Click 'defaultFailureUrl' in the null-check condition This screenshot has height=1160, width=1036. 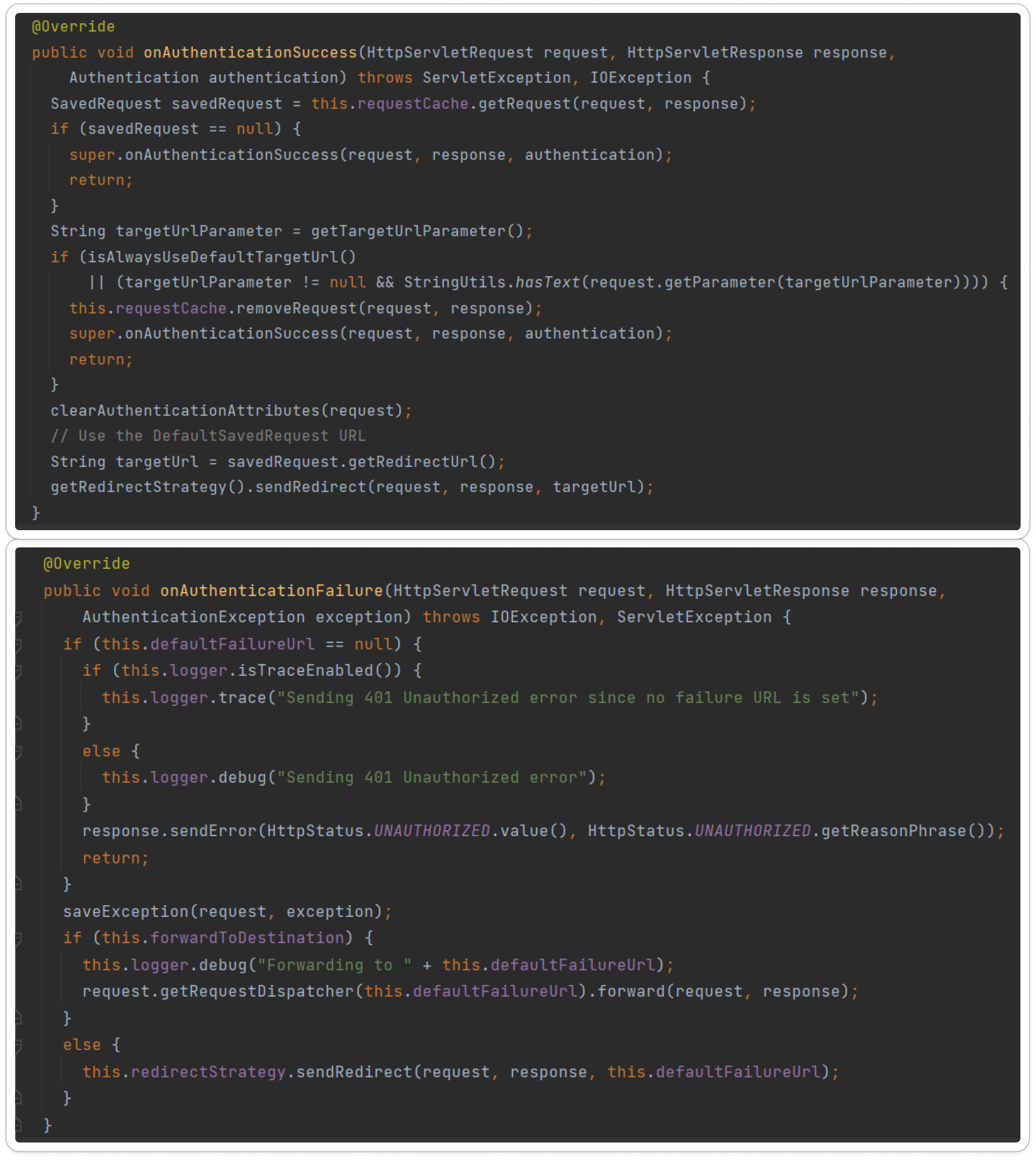pyautogui.click(x=233, y=645)
